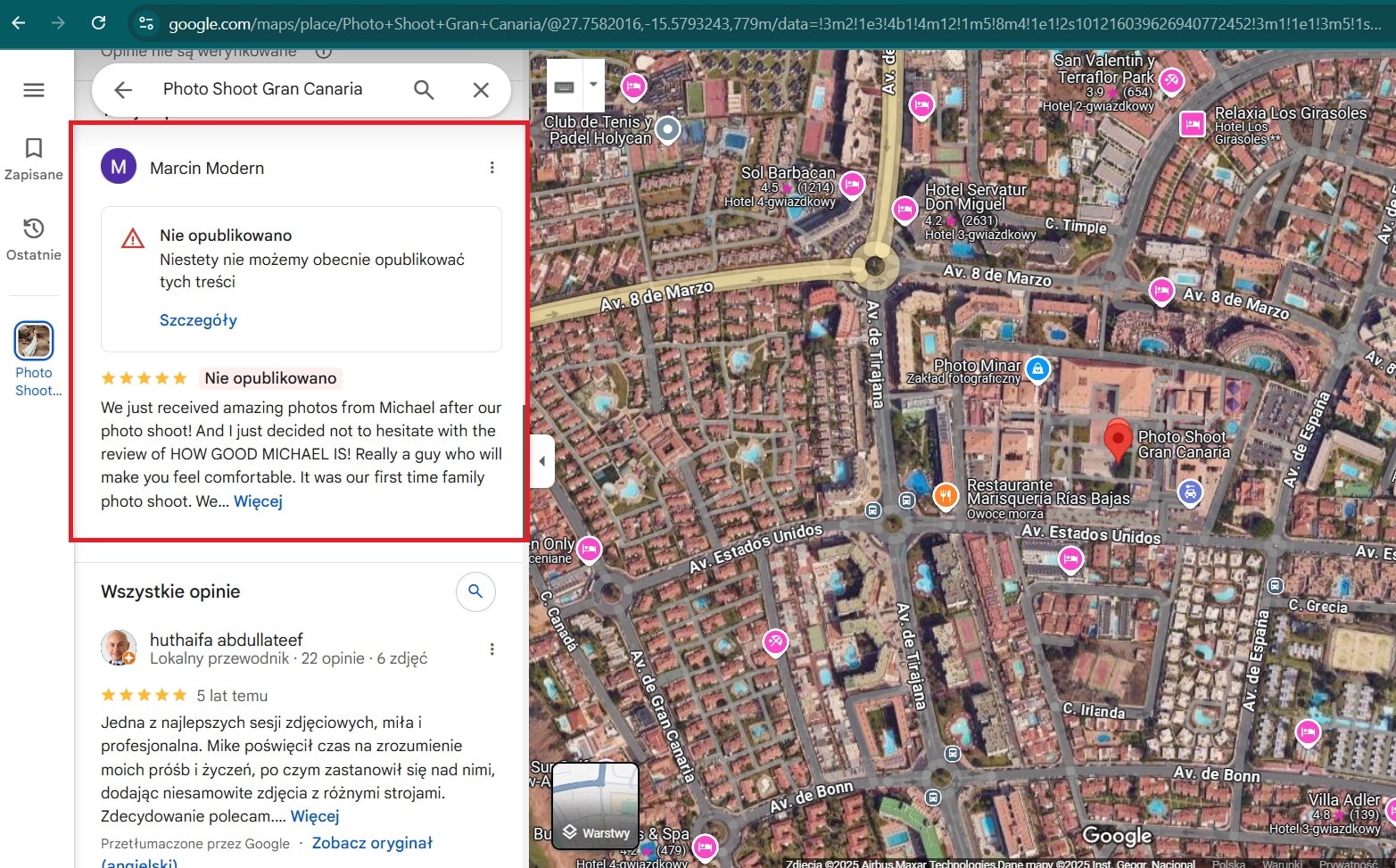Open huthaifa abdullateef reviewer name

point(227,640)
